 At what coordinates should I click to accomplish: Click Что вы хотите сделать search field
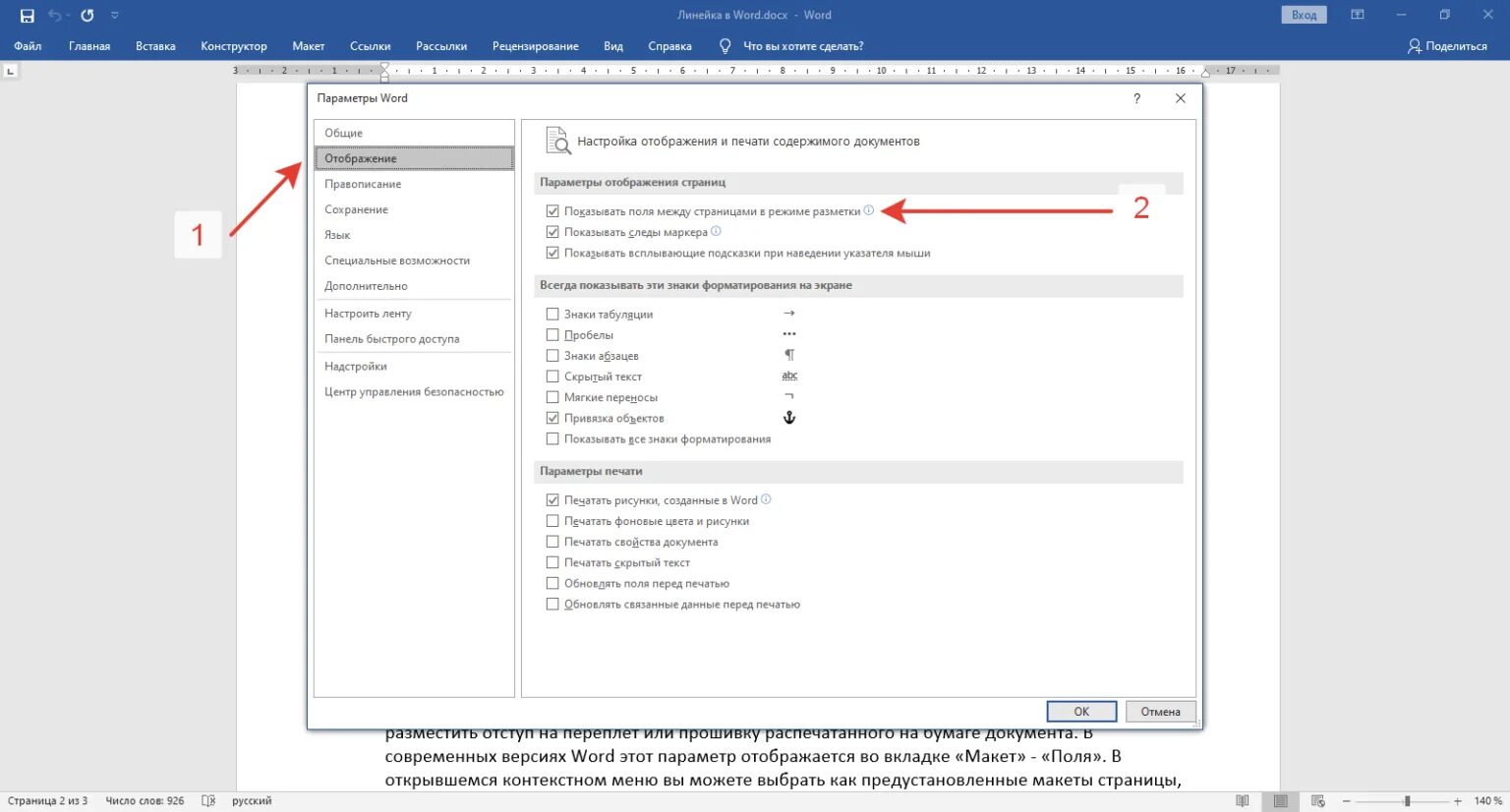[803, 46]
